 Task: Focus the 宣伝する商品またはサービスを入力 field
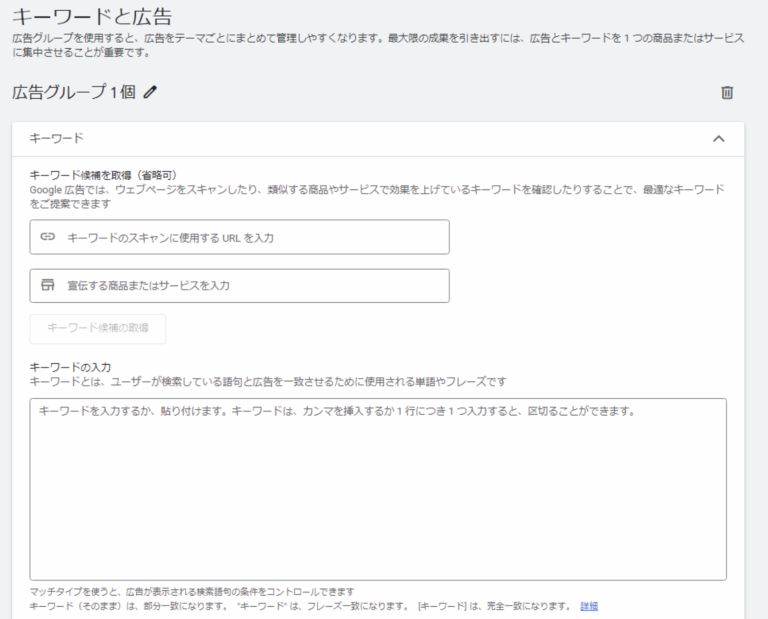(240, 286)
